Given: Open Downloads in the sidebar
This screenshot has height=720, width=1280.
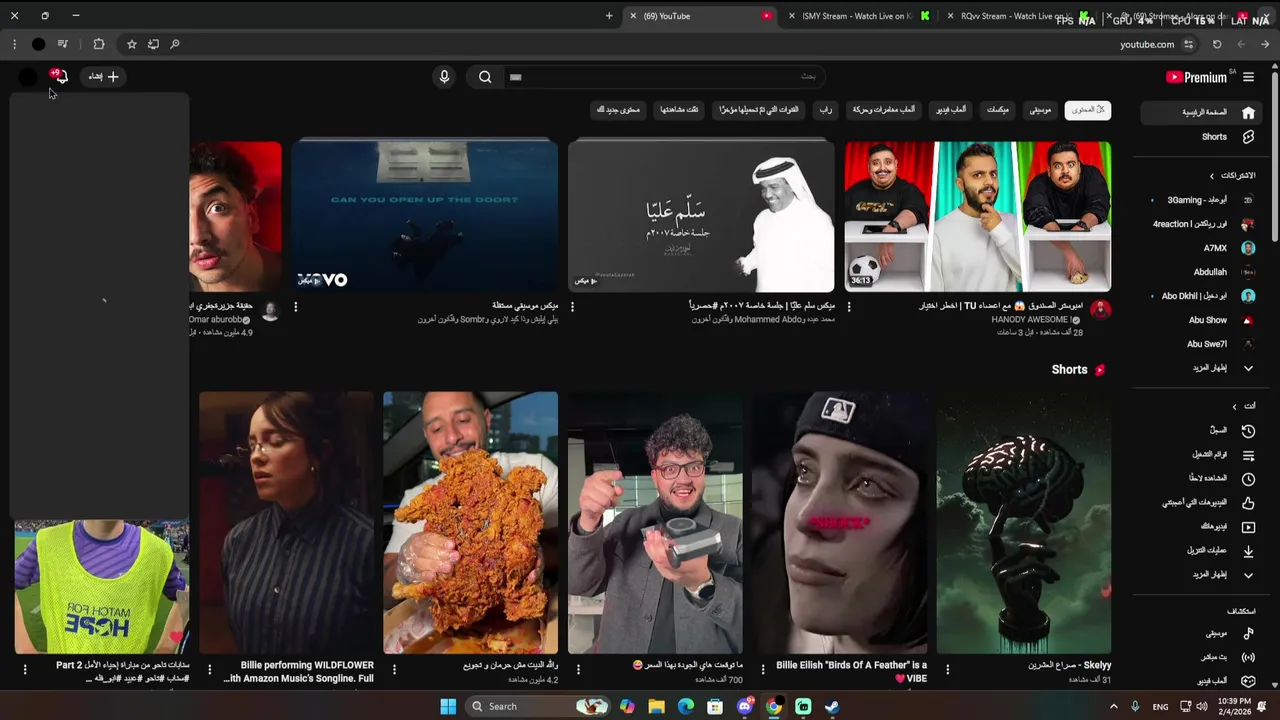Looking at the screenshot, I should tap(1199, 551).
